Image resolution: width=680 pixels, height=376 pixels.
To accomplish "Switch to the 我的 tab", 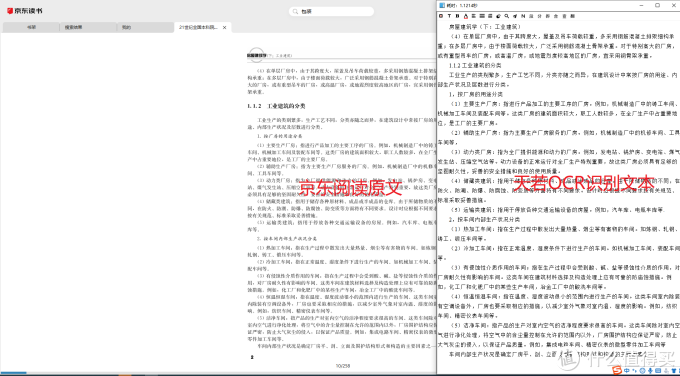I will [x=145, y=27].
